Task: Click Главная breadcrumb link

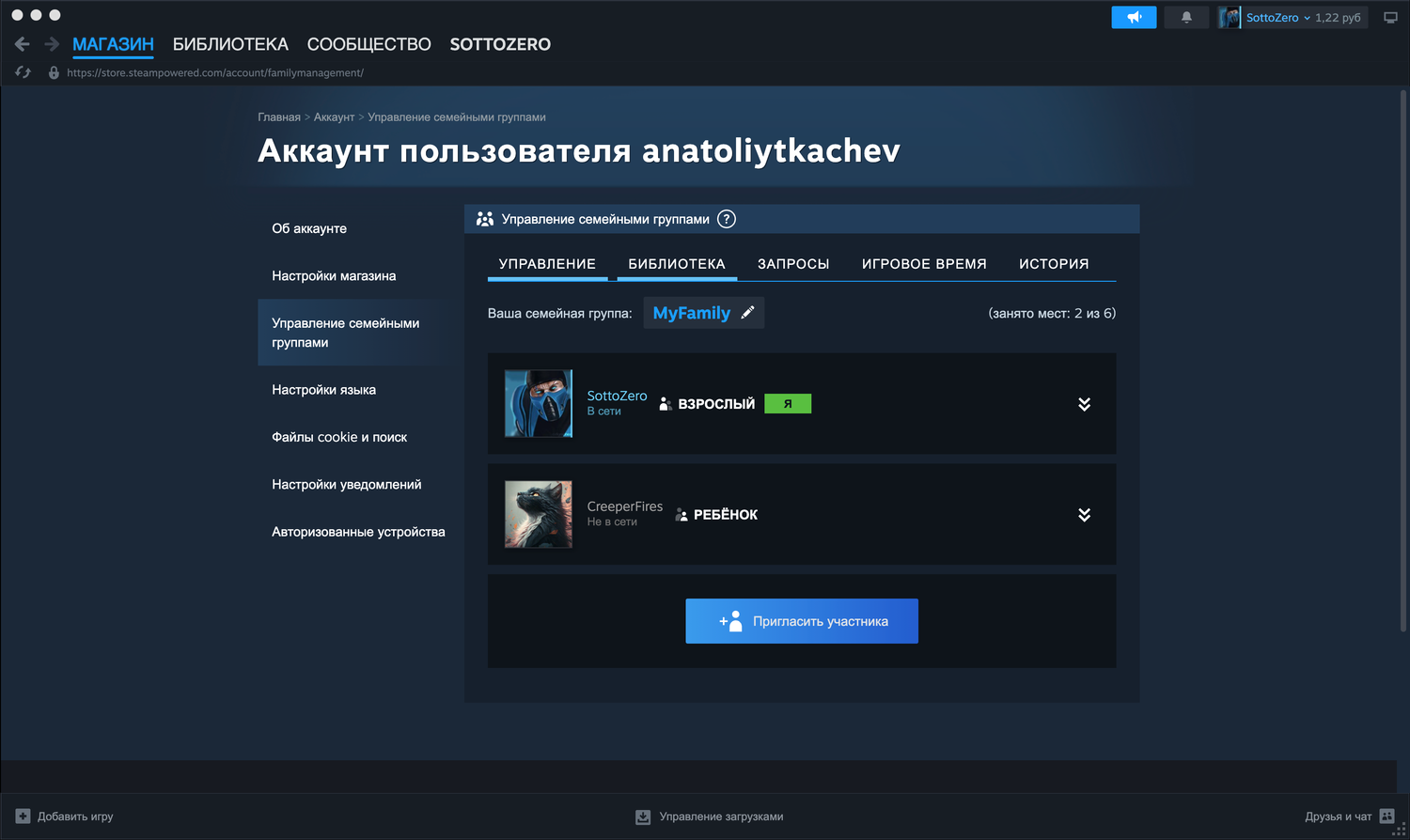Action: (x=279, y=117)
